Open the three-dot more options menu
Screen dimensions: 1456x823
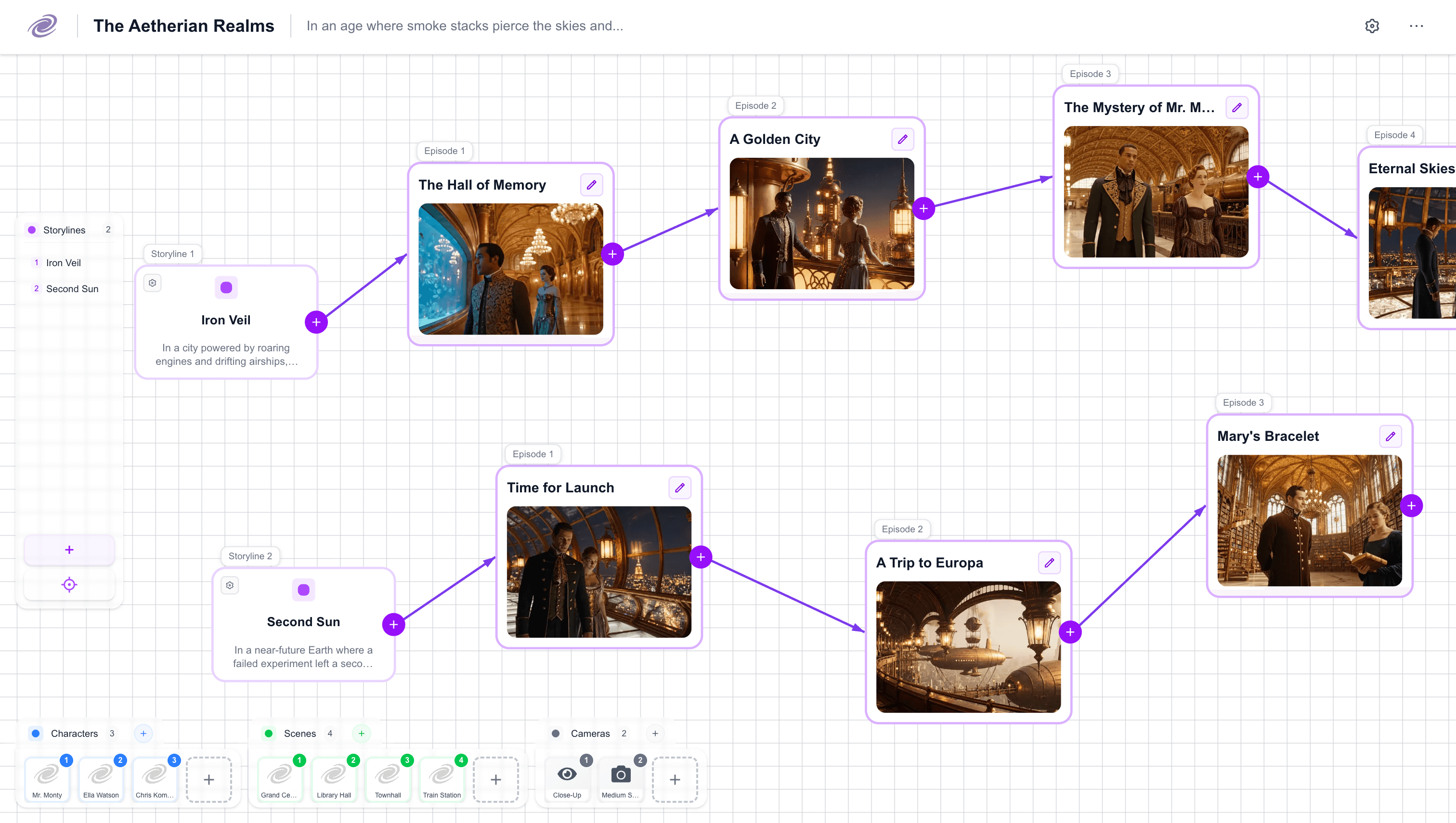(1416, 26)
